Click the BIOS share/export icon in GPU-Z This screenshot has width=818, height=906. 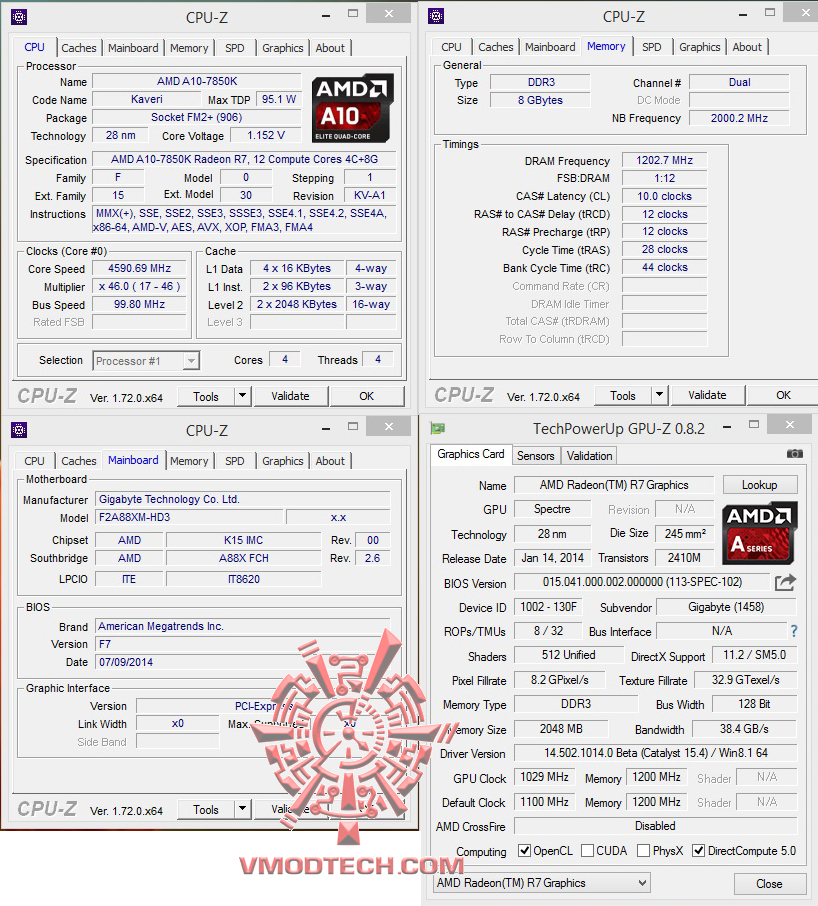point(785,582)
